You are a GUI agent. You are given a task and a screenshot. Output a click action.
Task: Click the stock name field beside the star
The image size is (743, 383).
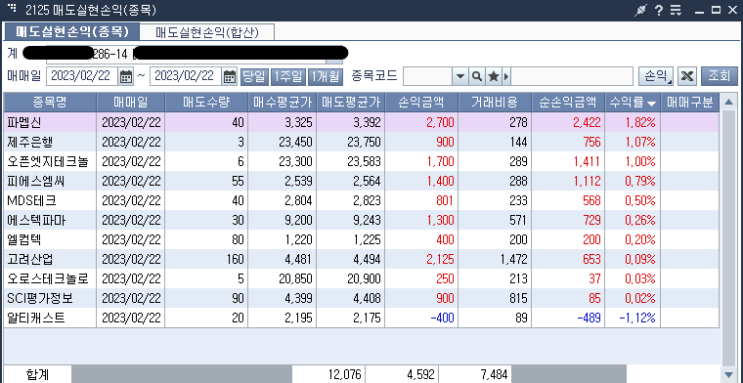pos(571,76)
